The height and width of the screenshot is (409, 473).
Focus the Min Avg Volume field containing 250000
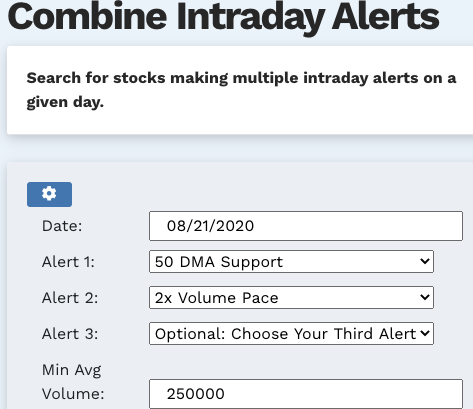click(306, 394)
